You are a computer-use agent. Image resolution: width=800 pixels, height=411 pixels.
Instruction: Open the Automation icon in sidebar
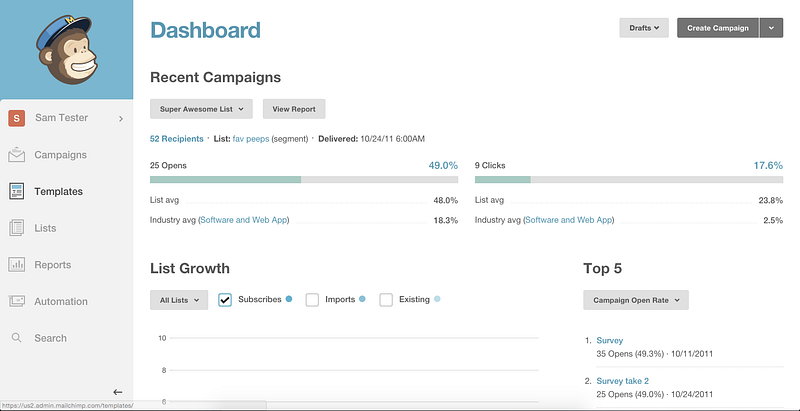tap(17, 301)
